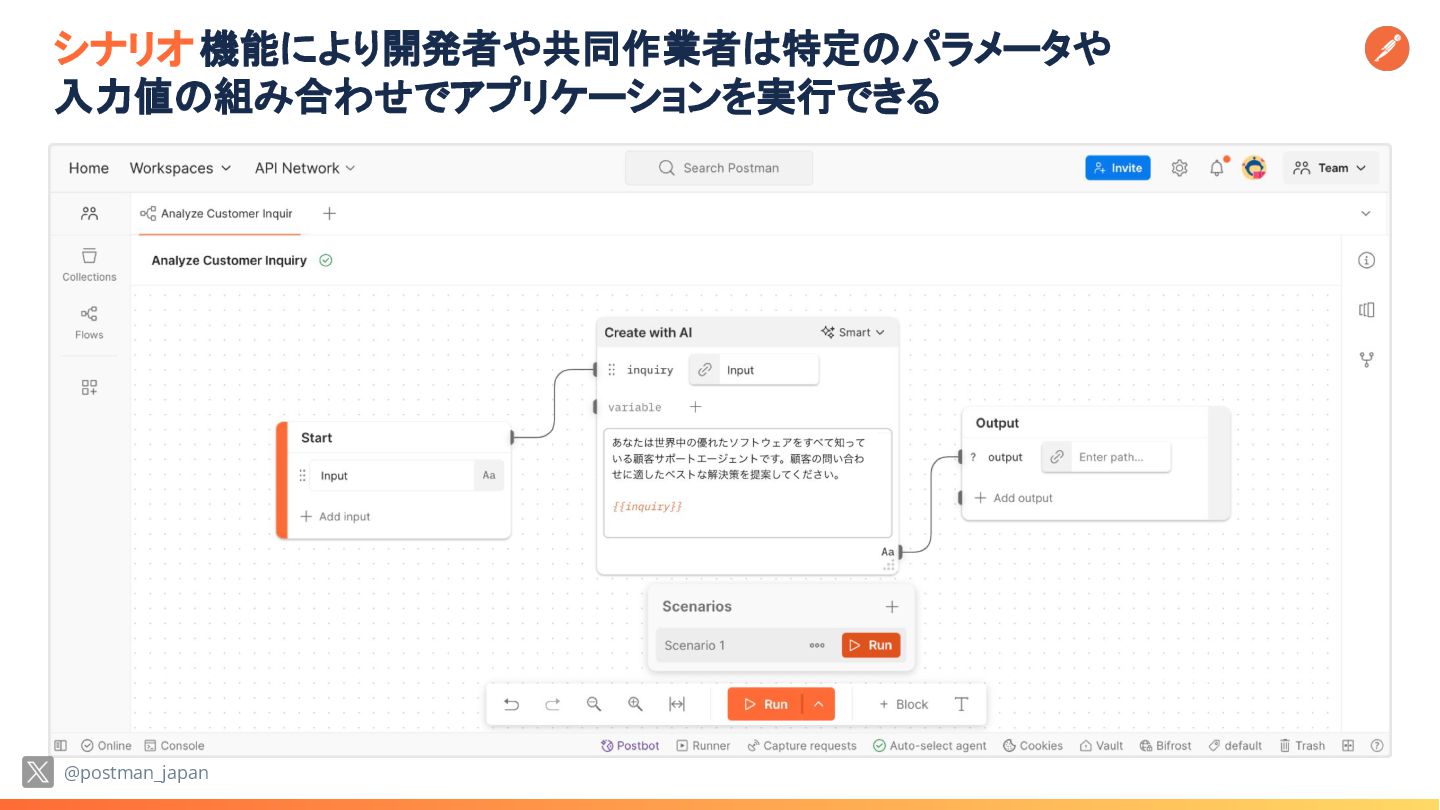Image resolution: width=1440 pixels, height=810 pixels.
Task: Click Bifrost in status bar
Action: coord(1166,745)
